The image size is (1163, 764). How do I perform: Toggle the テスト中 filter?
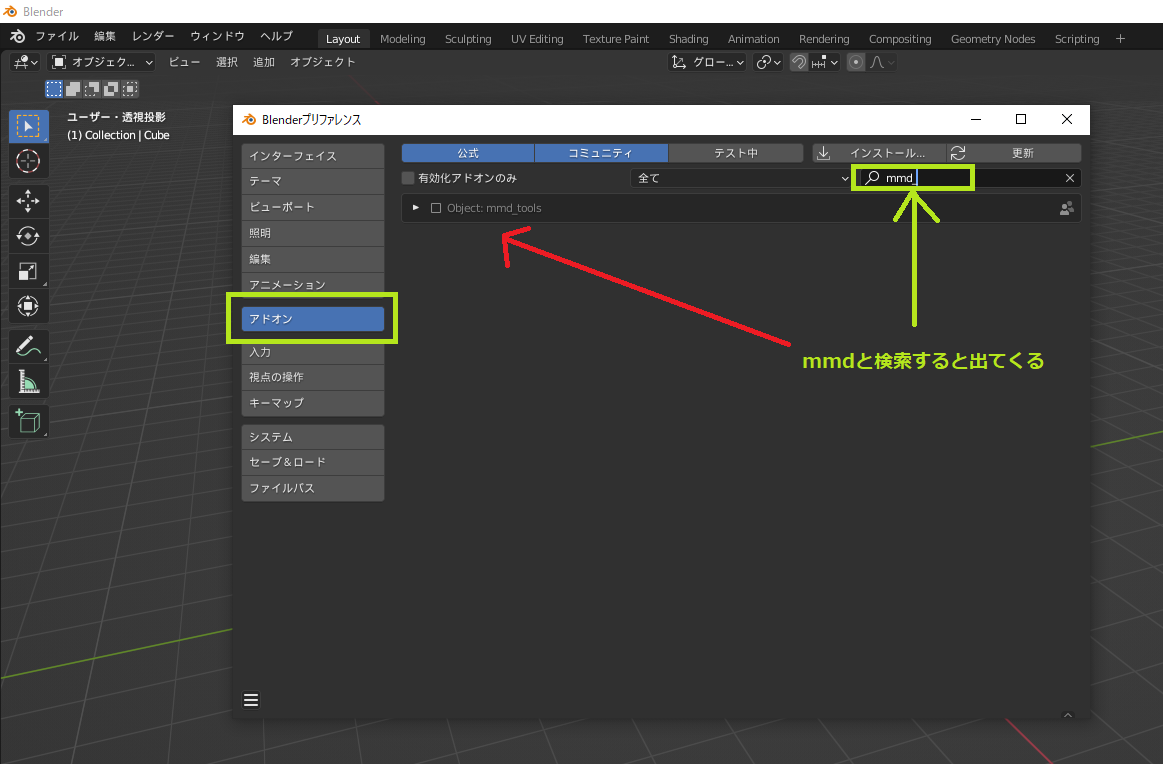(x=736, y=153)
